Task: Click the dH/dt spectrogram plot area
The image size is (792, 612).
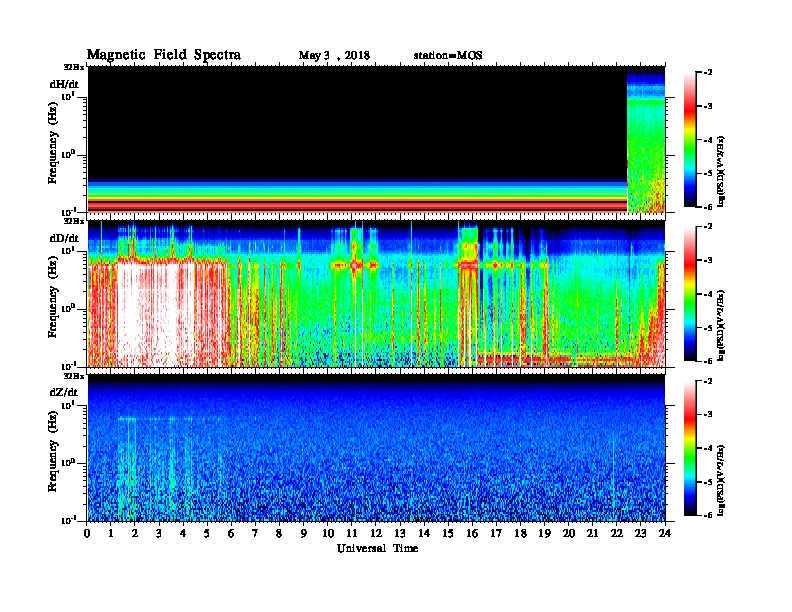Action: 376,139
